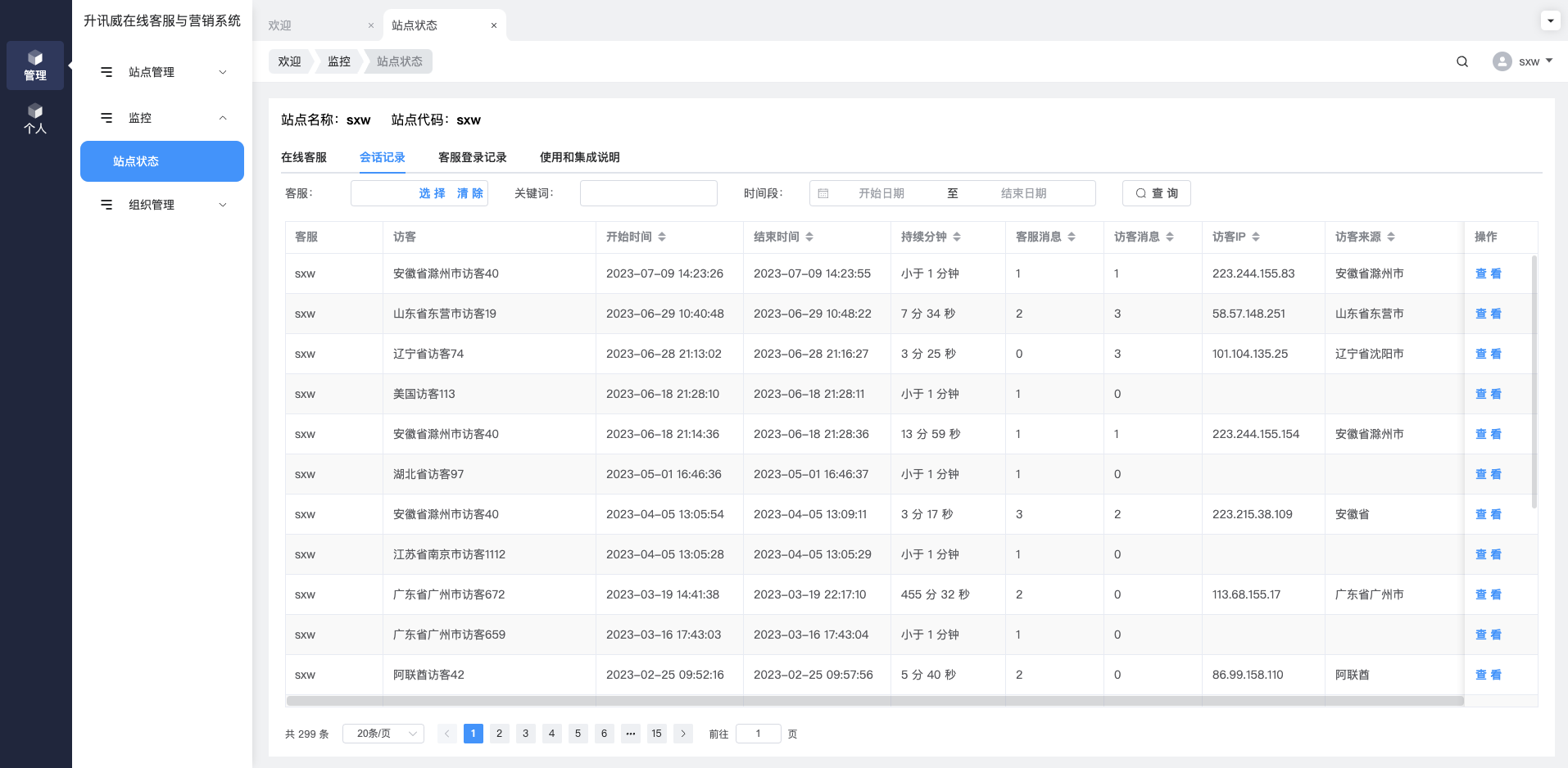Open the 管理 sidebar cube icon
This screenshot has height=768, width=1568.
(x=35, y=57)
